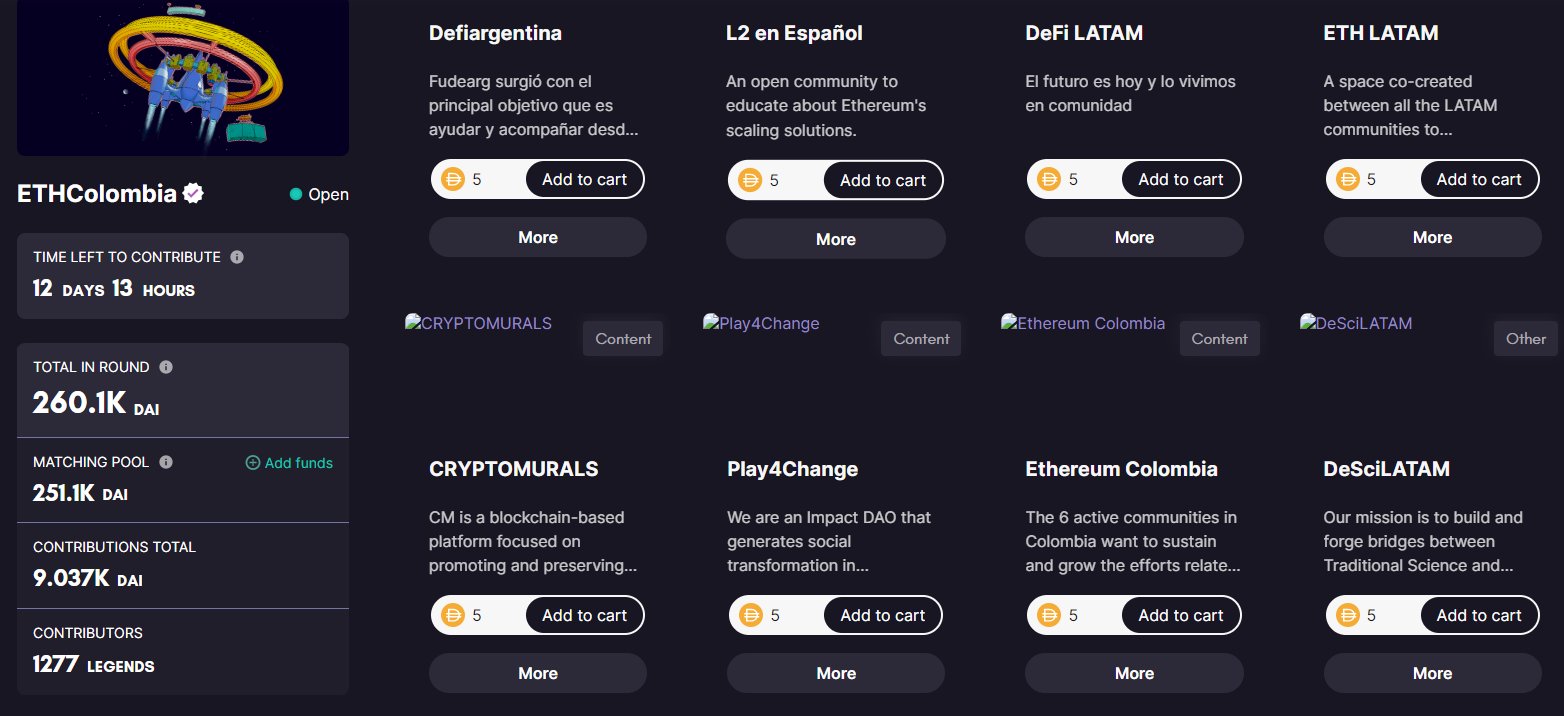
Task: Edit the donation amount for DeFi LATAM
Action: point(1091,180)
